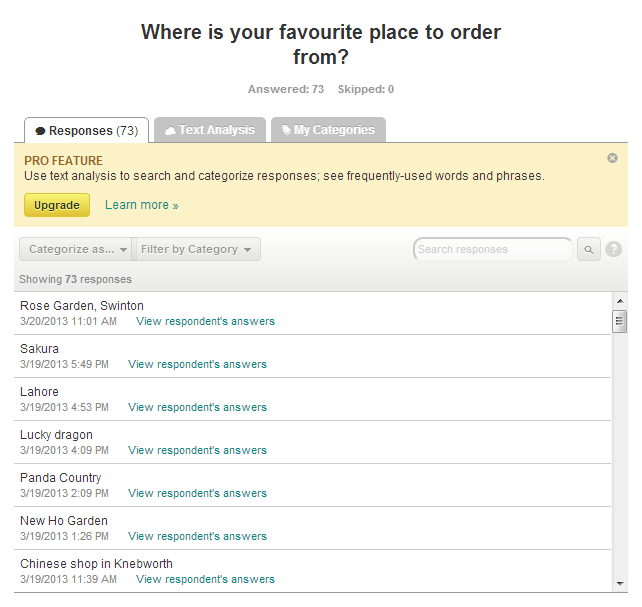This screenshot has width=642, height=607.
Task: Follow the Learn more link
Action: [142, 205]
